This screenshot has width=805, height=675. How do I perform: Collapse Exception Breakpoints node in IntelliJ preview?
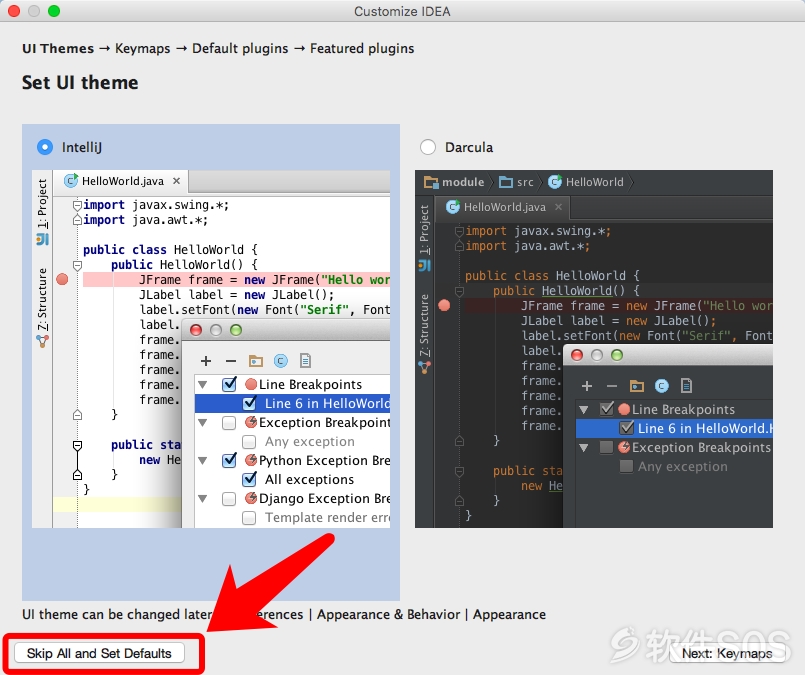point(203,422)
